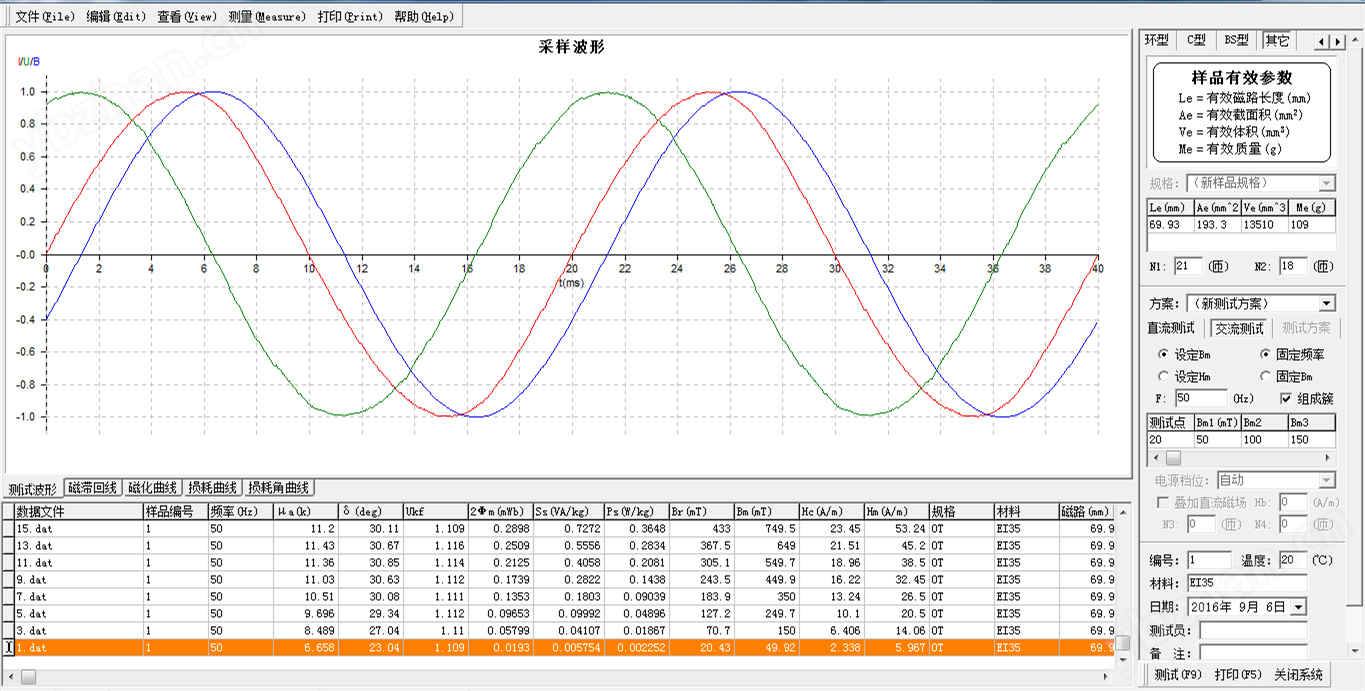Viewport: 1365px width, 691px height.
Task: Open the 日期 date picker dropdown
Action: pos(1298,607)
